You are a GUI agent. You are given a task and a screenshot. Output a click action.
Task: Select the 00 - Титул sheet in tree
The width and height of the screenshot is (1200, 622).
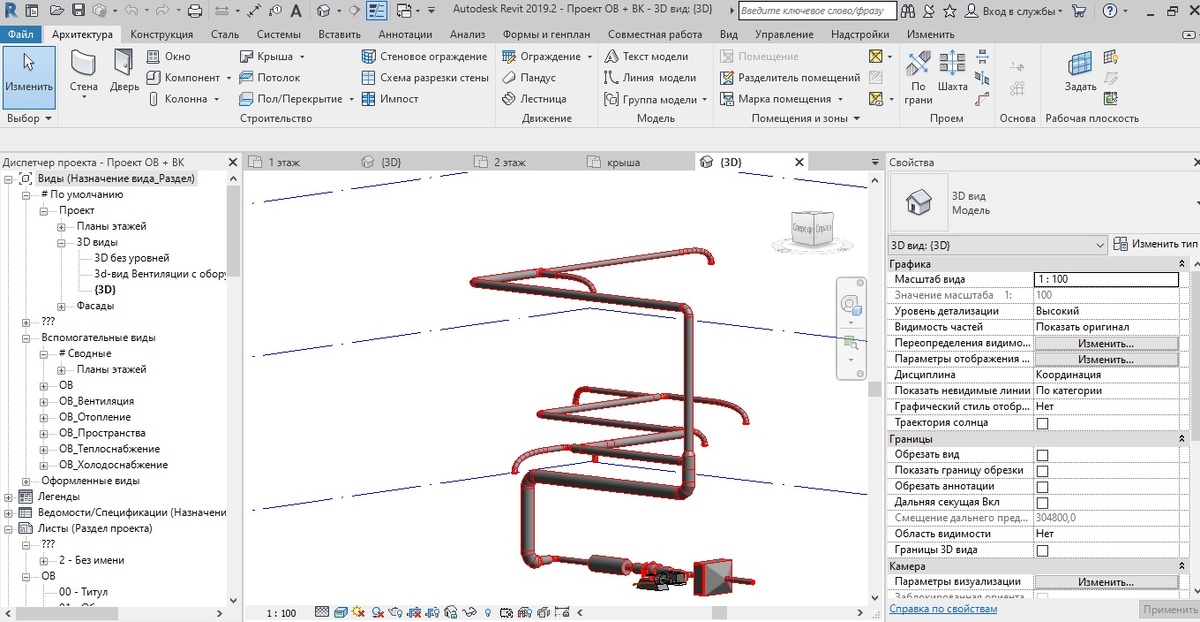click(x=83, y=592)
